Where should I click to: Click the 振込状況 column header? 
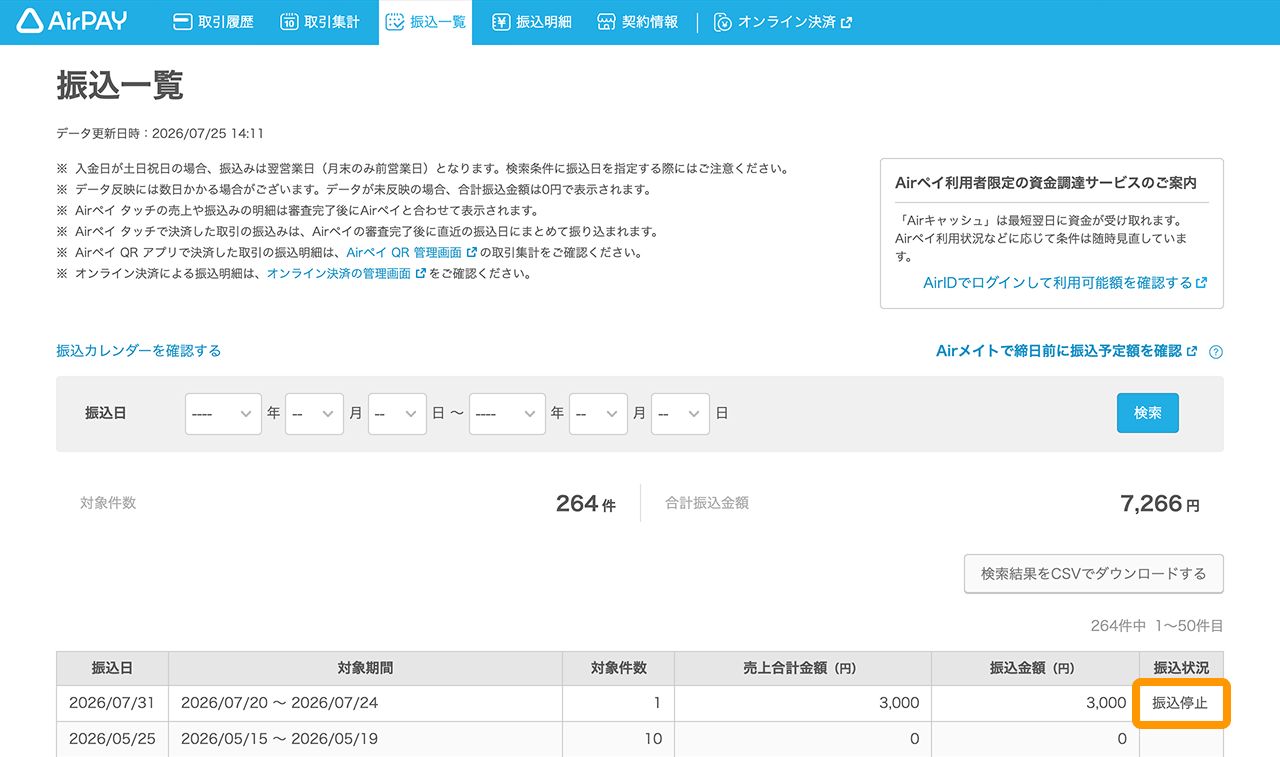click(x=1181, y=668)
